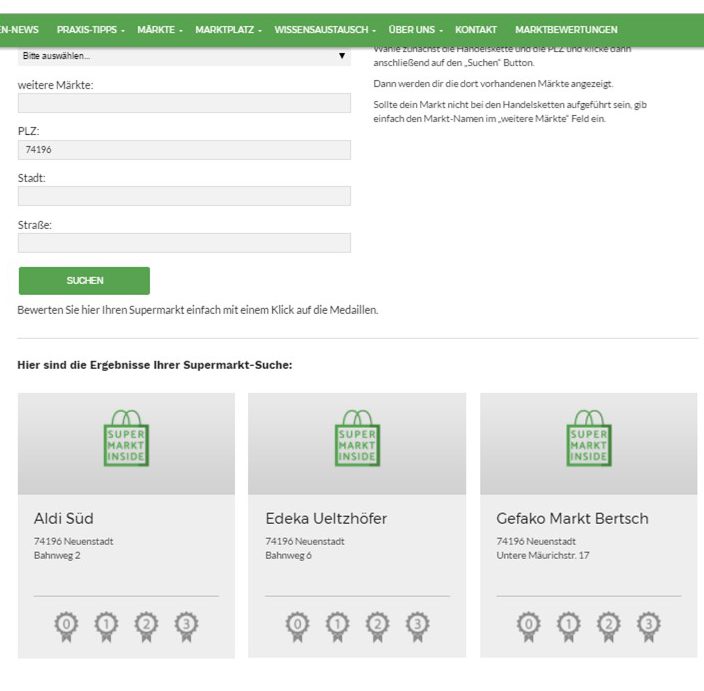
Task: Go to the KONTAKT page
Action: pos(476,30)
